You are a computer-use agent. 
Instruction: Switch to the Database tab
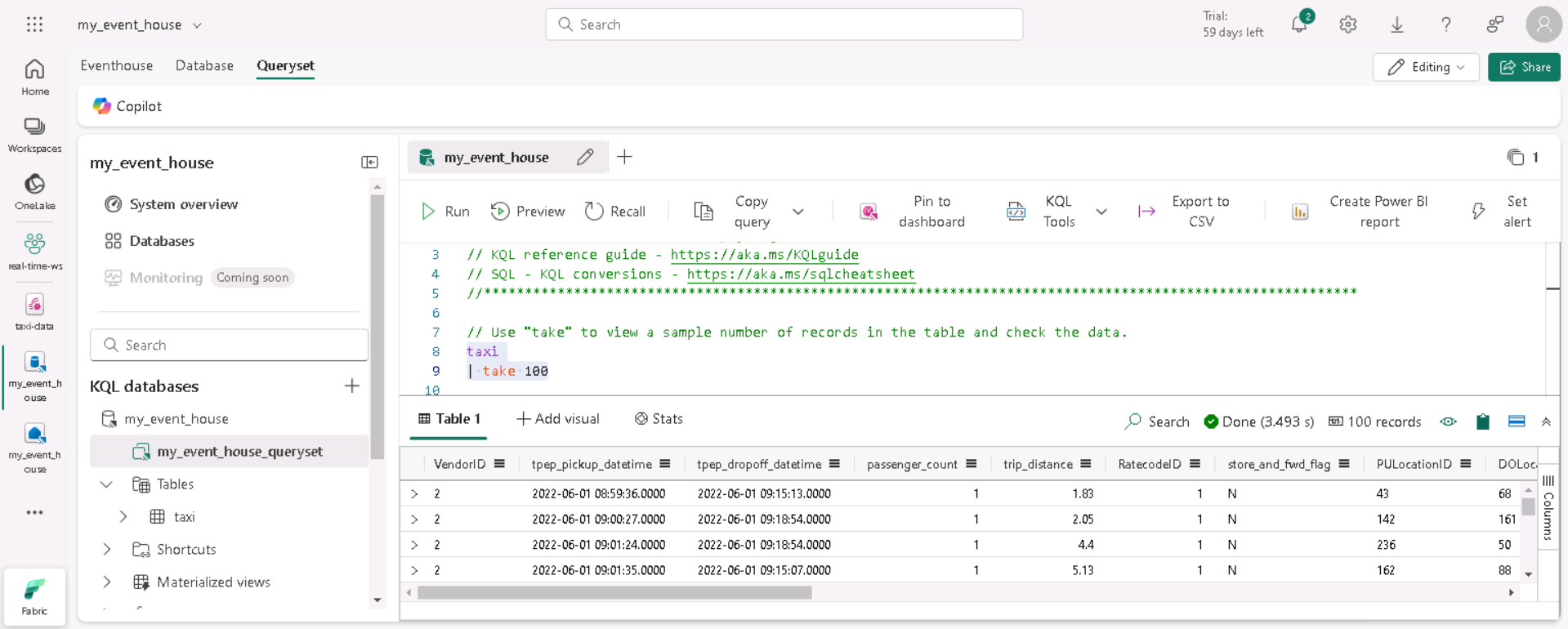(204, 65)
